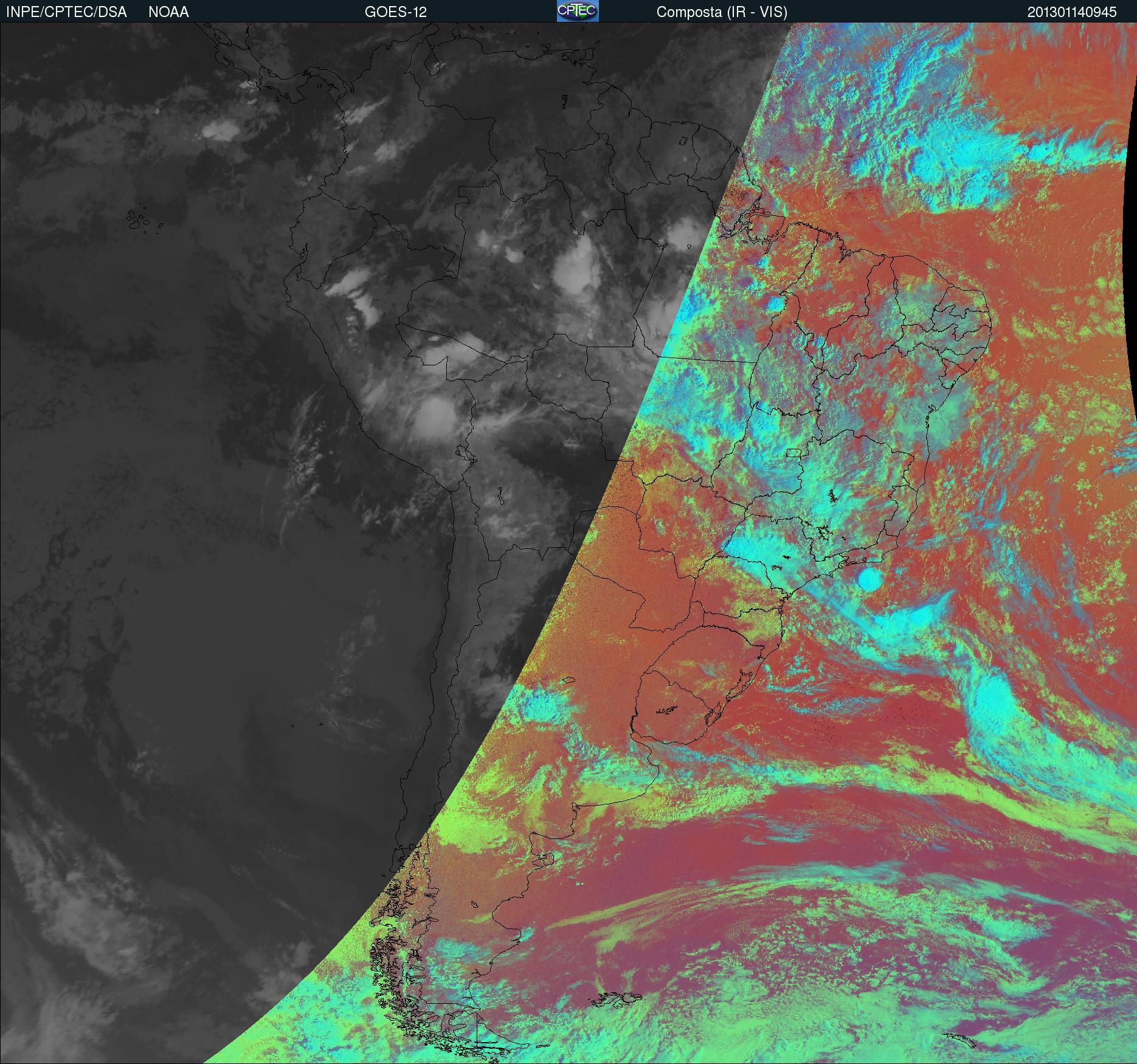This screenshot has width=1137, height=1064.
Task: Click the GOES-12 satellite label
Action: (395, 12)
